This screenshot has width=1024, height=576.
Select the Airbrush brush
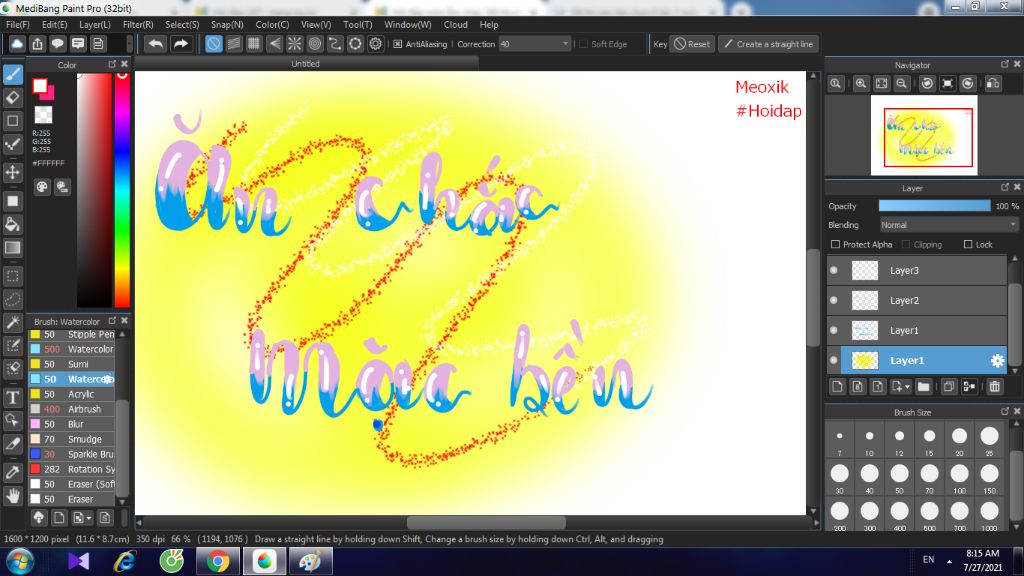coord(72,409)
